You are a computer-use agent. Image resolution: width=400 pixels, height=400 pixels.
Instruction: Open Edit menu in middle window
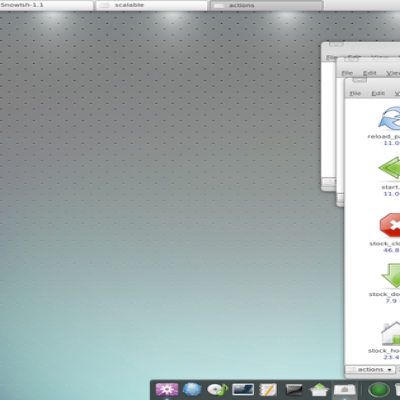point(369,73)
